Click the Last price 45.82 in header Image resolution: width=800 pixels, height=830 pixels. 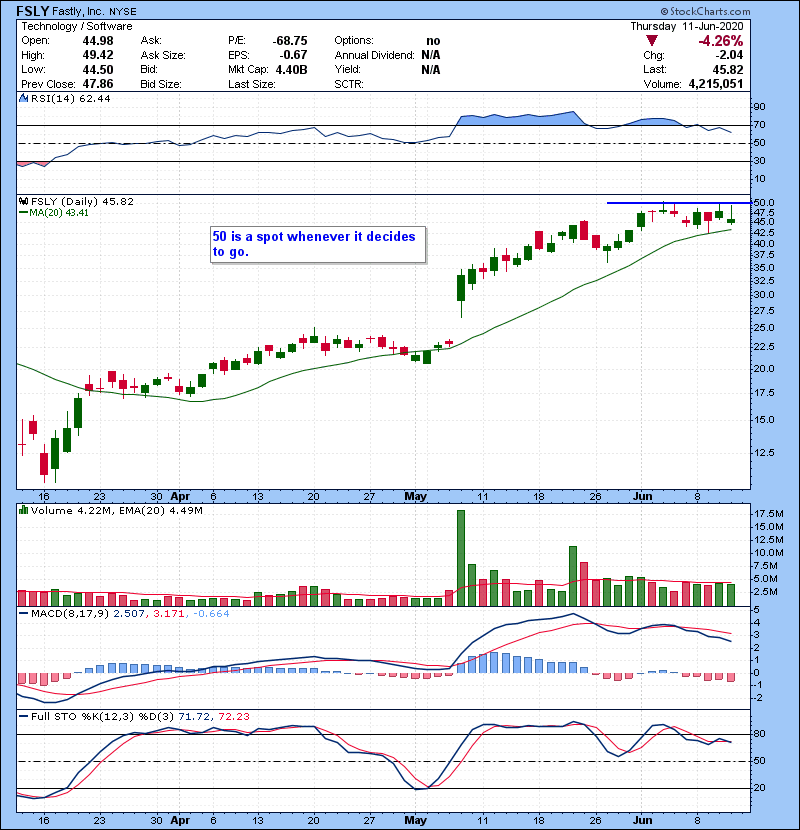(728, 69)
